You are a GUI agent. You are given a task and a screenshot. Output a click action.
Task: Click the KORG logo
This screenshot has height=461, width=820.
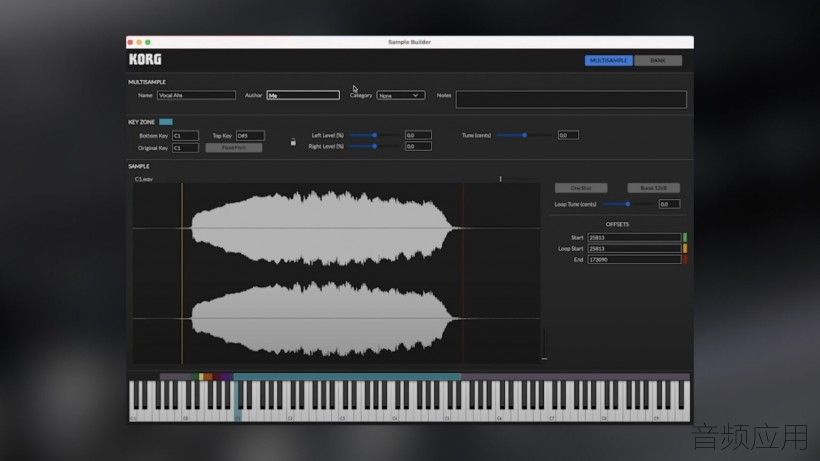[x=145, y=60]
